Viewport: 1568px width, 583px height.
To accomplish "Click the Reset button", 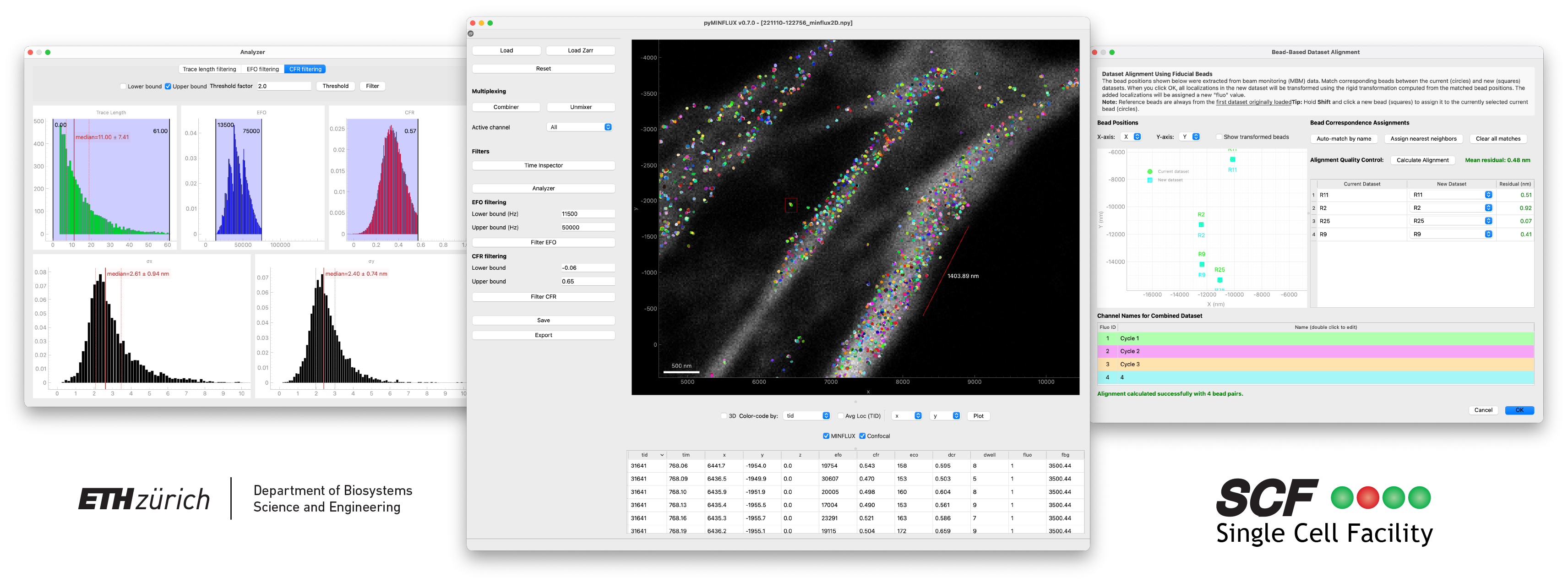I will pos(544,69).
